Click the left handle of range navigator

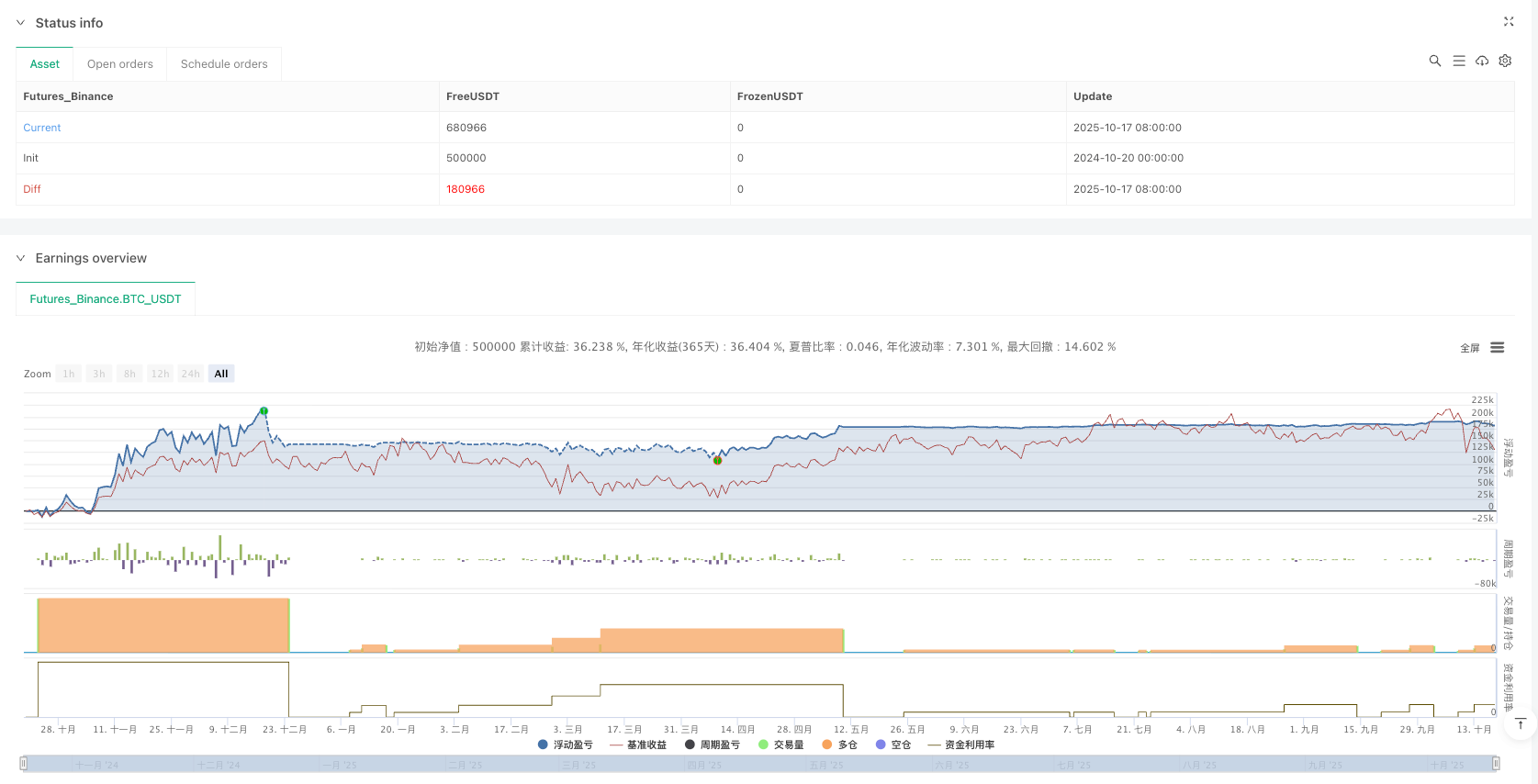(24, 763)
